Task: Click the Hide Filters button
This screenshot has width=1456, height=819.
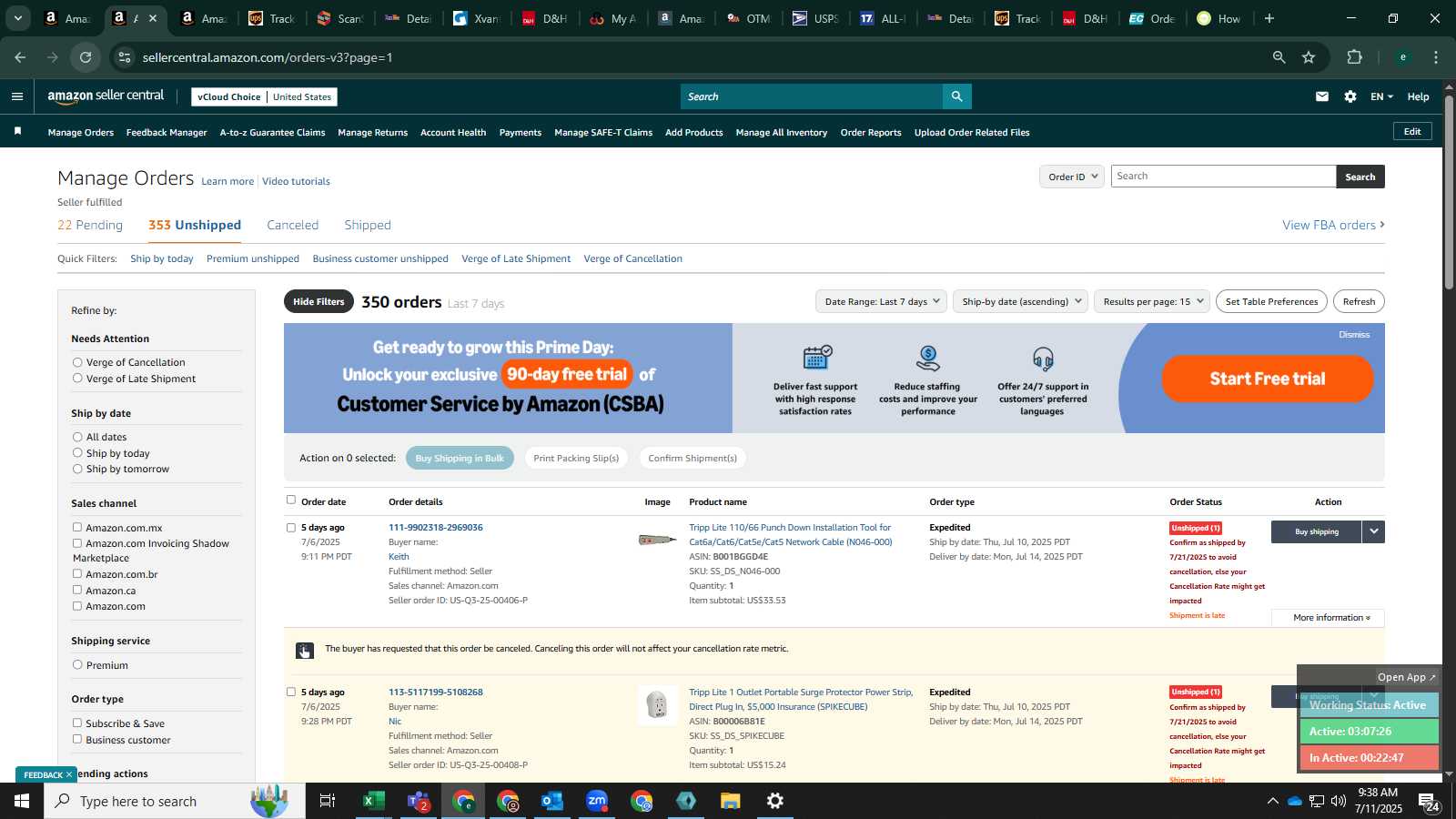Action: click(x=318, y=301)
